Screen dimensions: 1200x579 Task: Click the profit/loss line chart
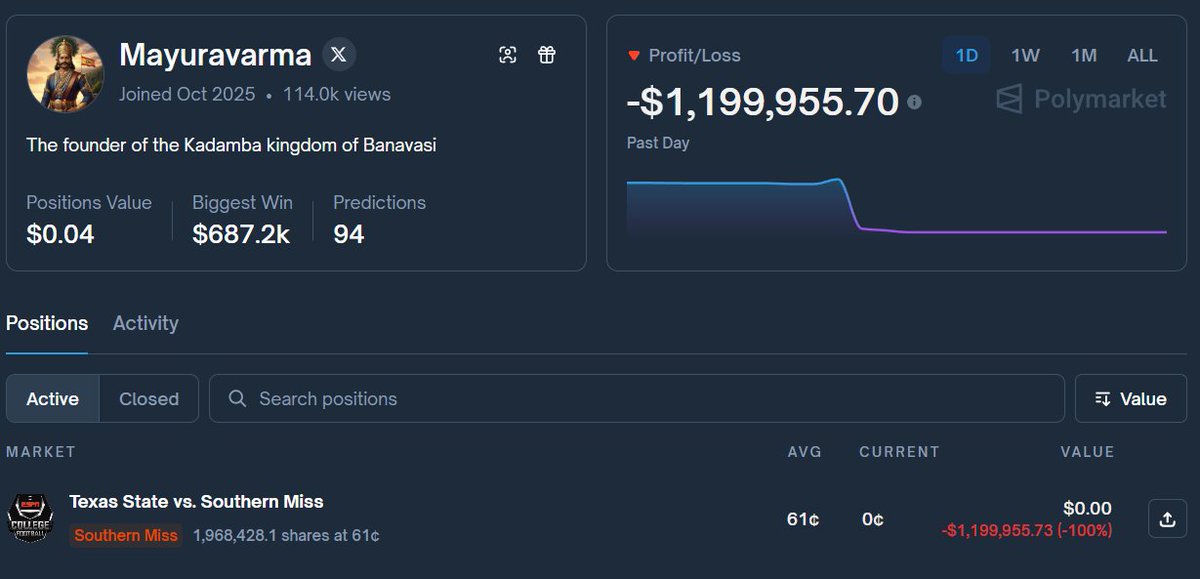pos(896,207)
